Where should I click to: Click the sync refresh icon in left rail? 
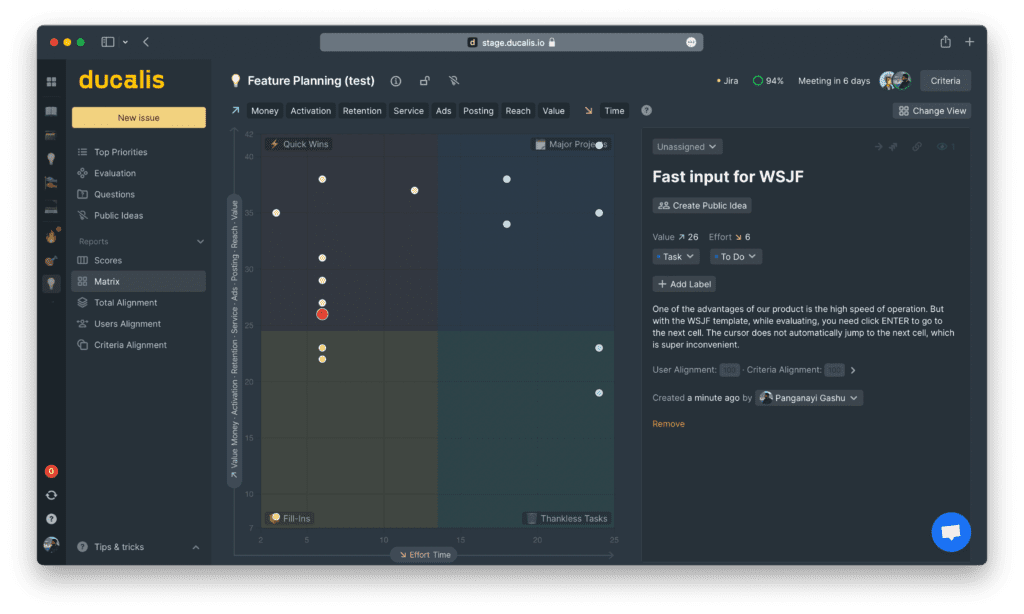coord(52,495)
